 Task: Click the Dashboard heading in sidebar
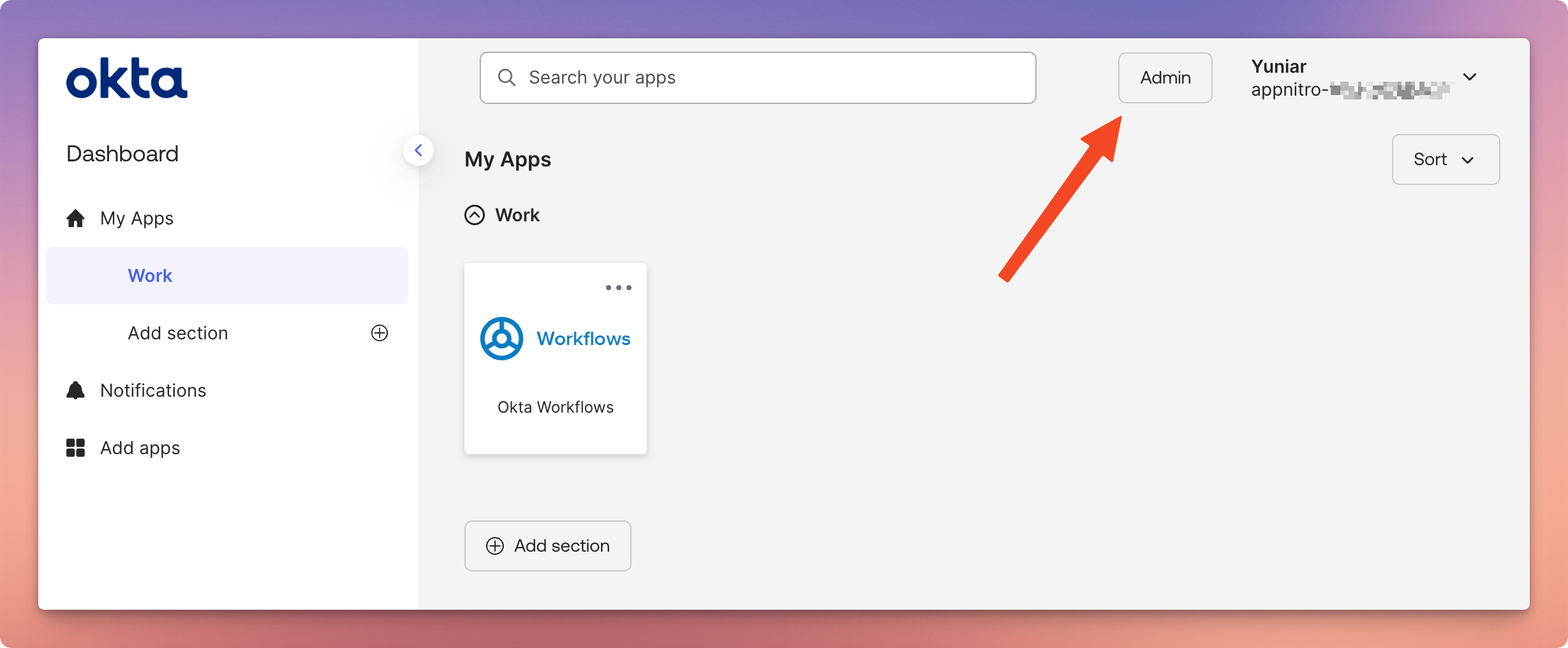(x=122, y=154)
